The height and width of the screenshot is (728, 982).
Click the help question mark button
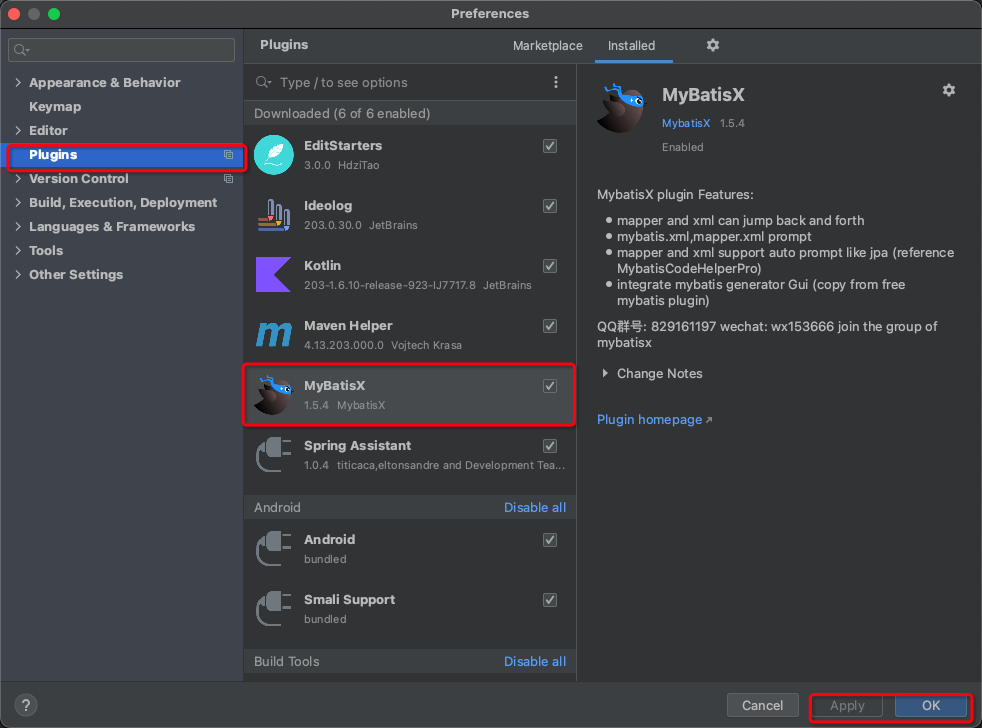click(x=26, y=705)
